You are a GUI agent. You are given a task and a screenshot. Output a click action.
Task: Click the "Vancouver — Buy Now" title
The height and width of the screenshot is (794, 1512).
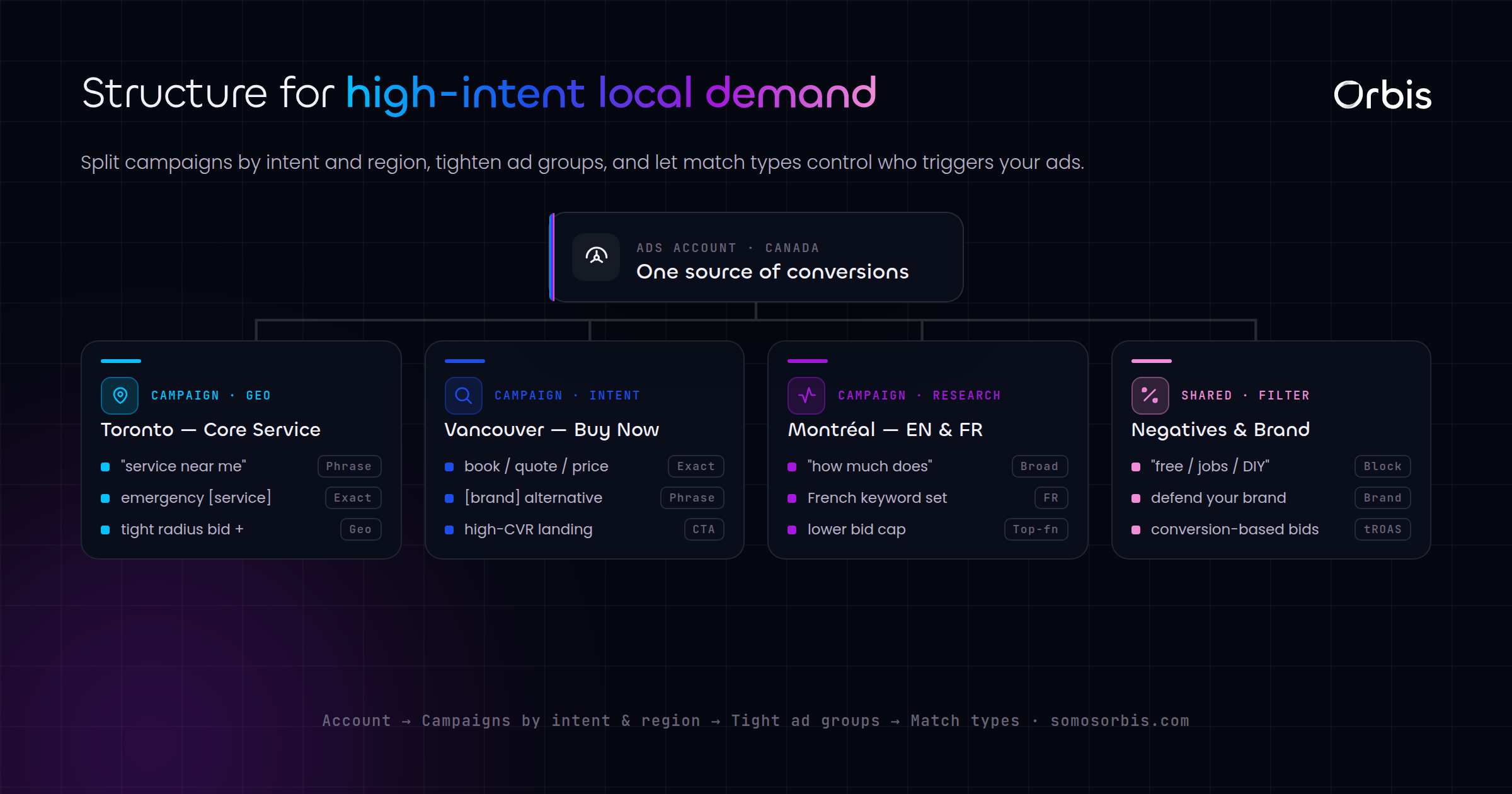552,430
